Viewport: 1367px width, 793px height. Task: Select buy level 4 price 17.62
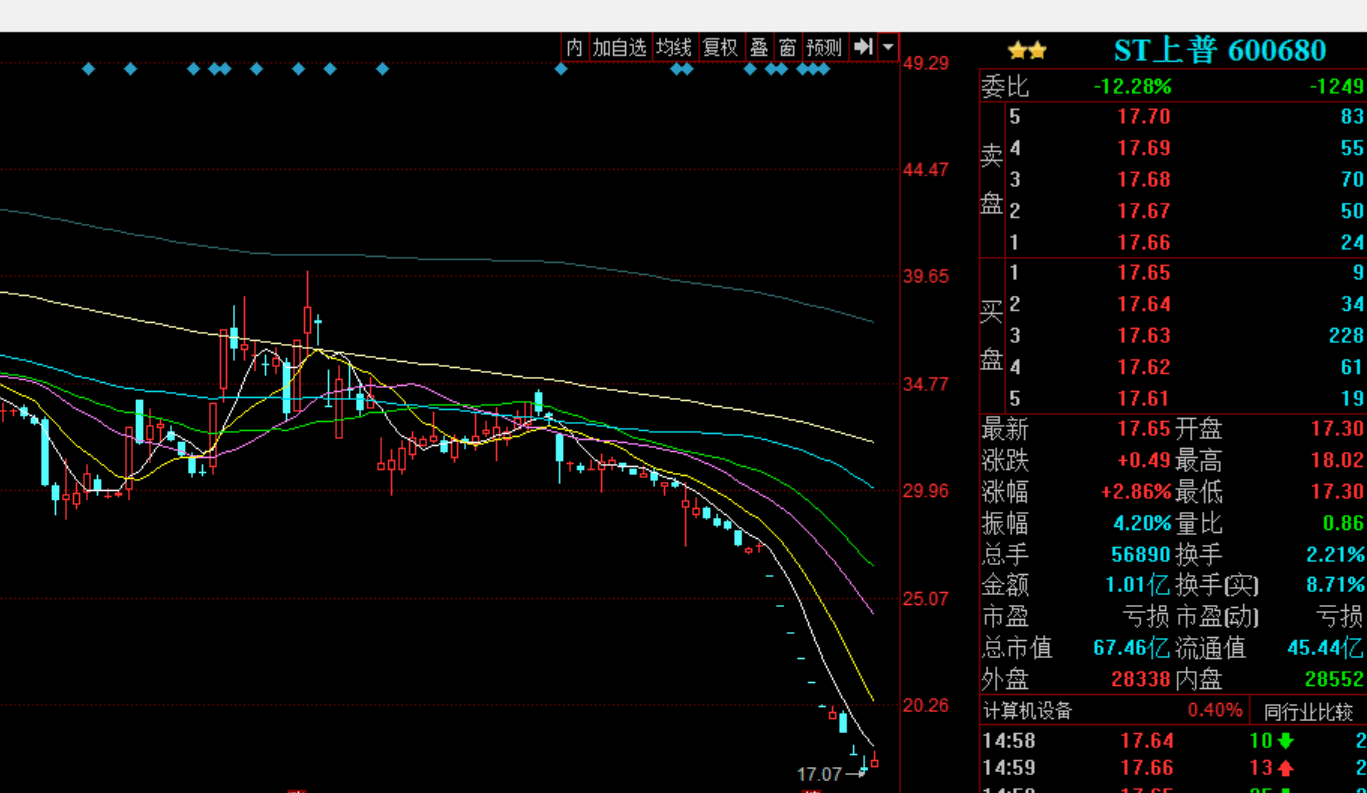1143,367
